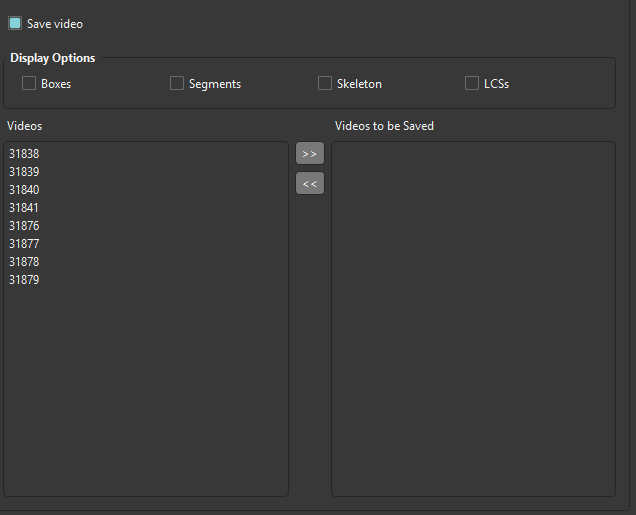
Task: Enable the Boxes display option
Action: coord(29,83)
